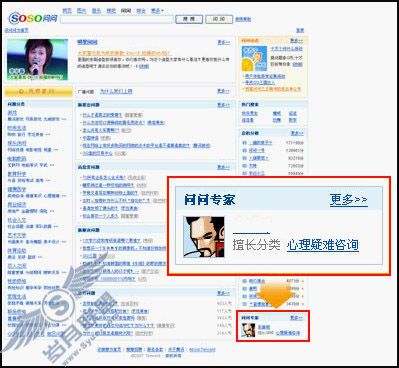Click the login link at far top right

[300, 30]
